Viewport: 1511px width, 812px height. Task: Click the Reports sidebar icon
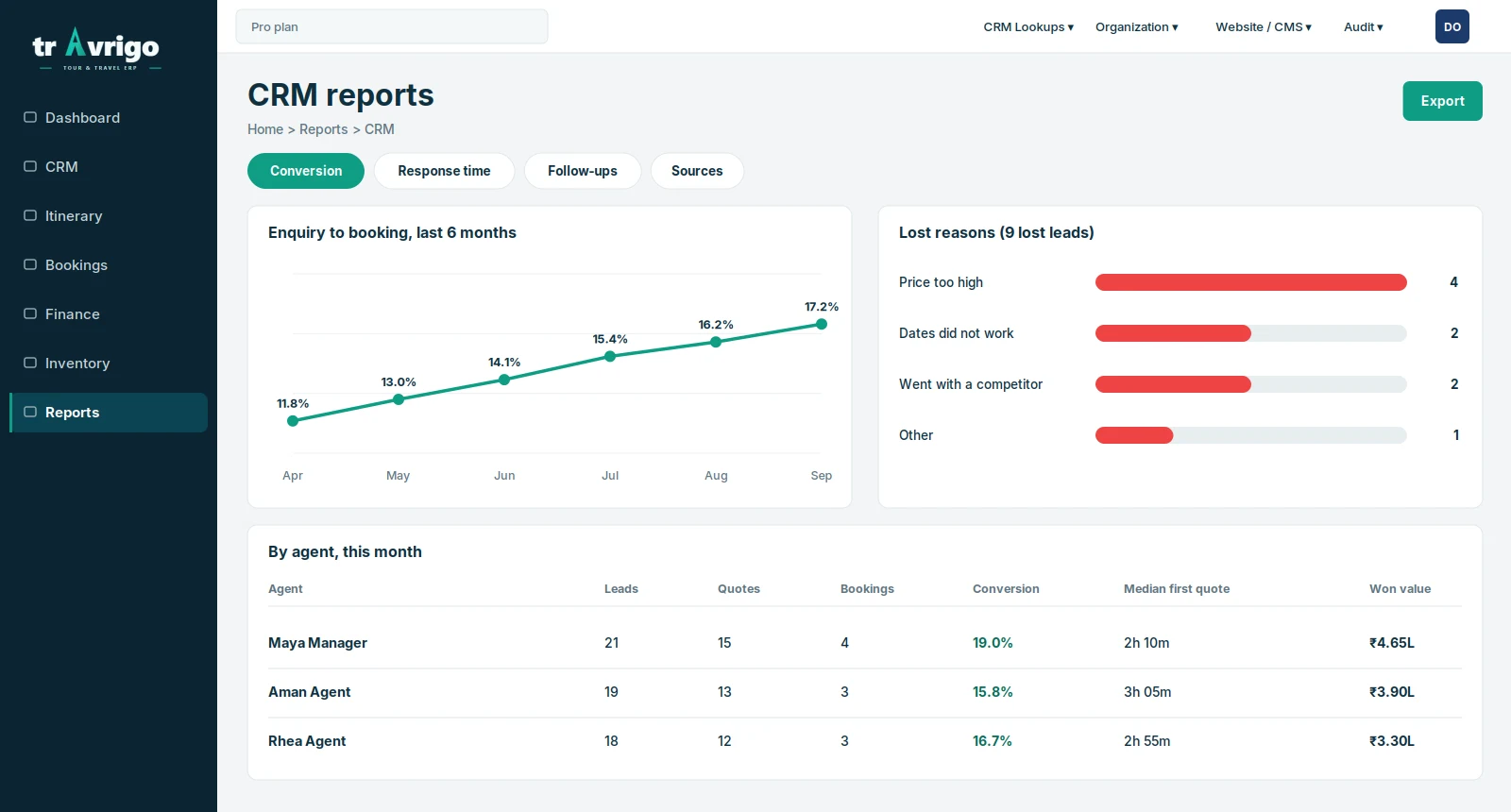[x=30, y=412]
